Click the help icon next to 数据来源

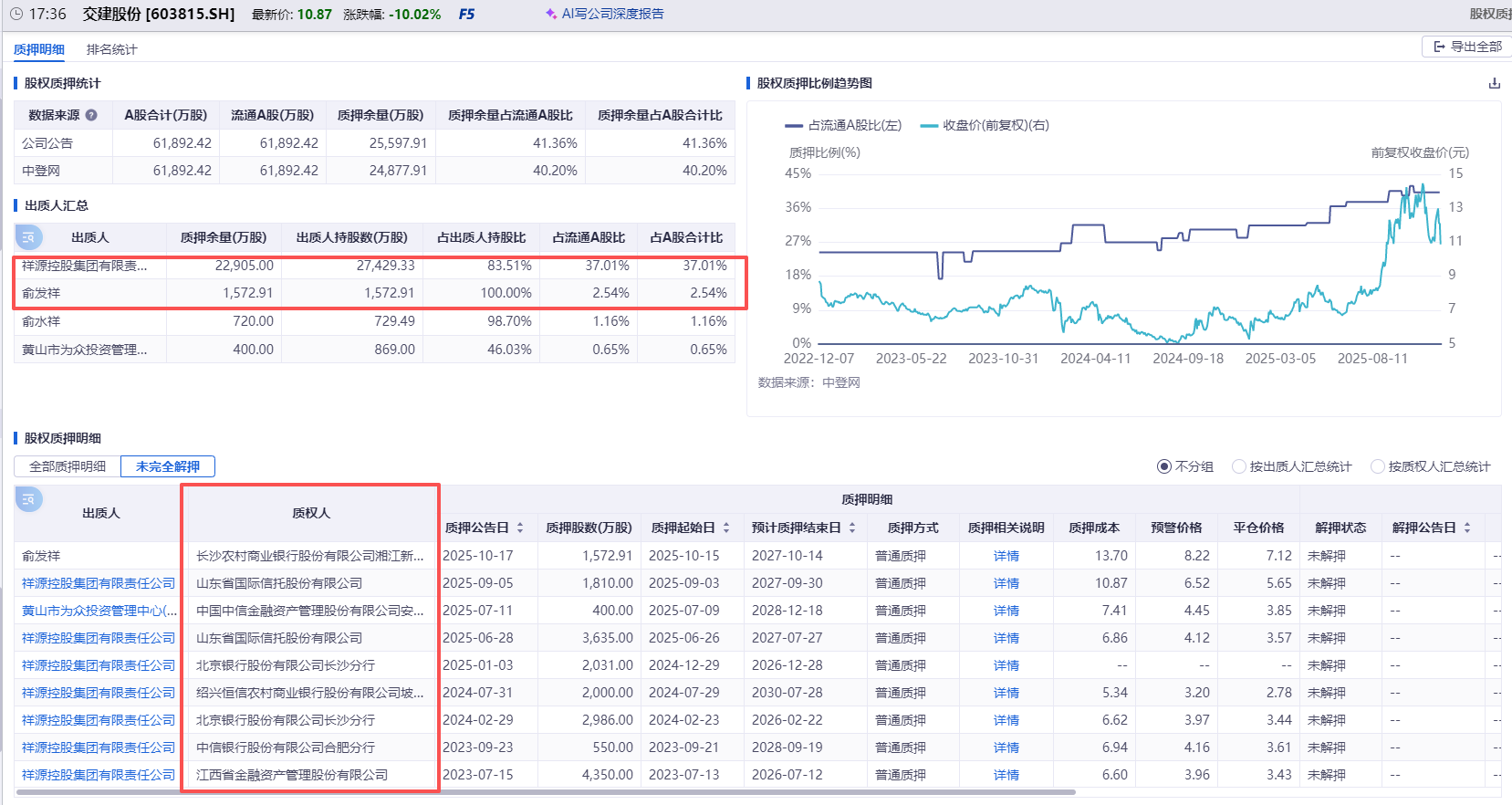(x=91, y=115)
